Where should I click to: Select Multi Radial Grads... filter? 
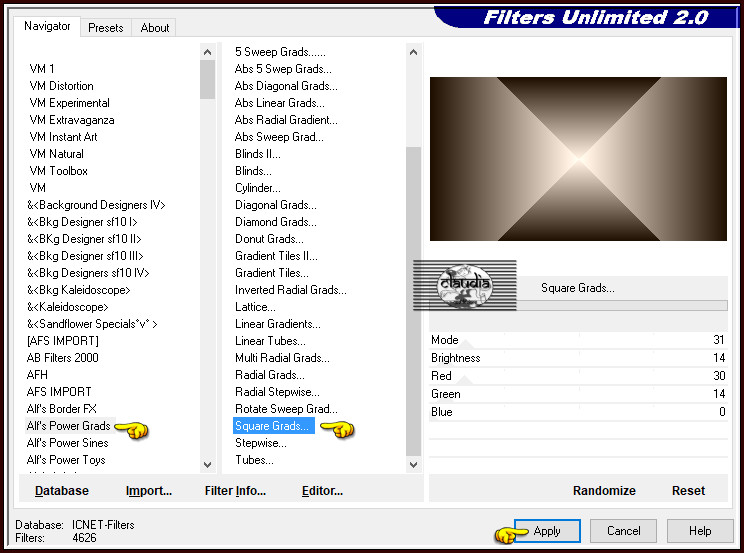(x=282, y=358)
